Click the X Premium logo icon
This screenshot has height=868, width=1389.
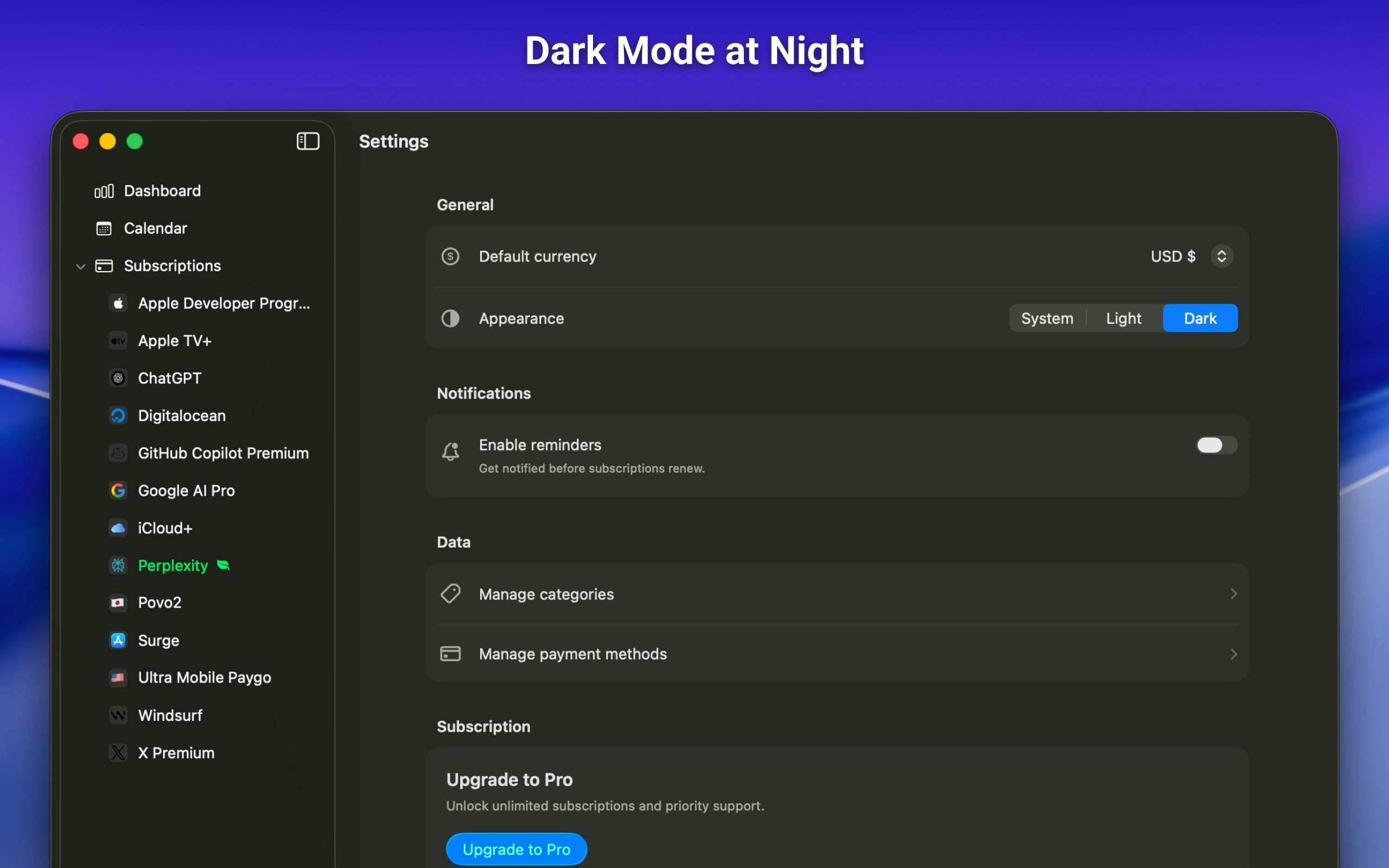click(x=118, y=752)
